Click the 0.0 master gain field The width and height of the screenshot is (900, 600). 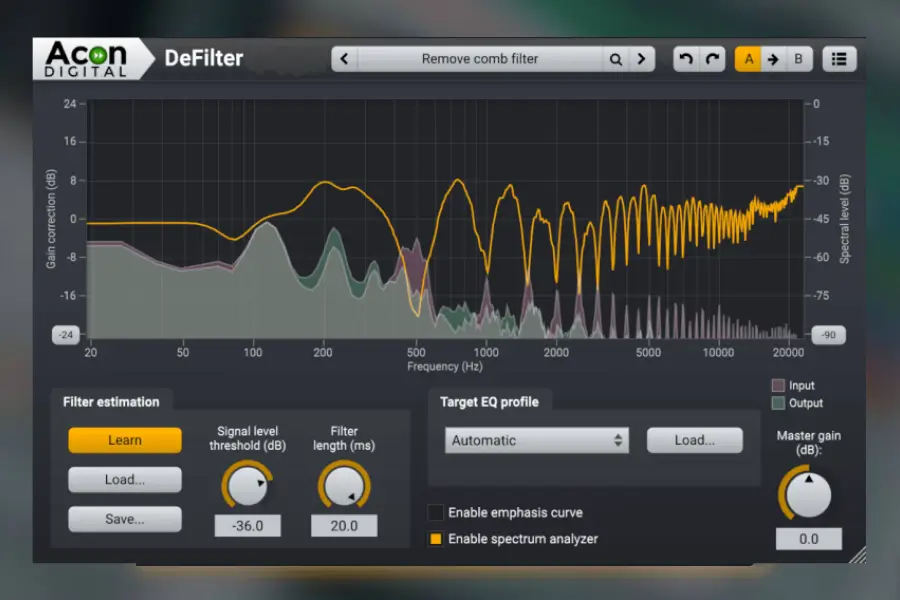(x=809, y=539)
